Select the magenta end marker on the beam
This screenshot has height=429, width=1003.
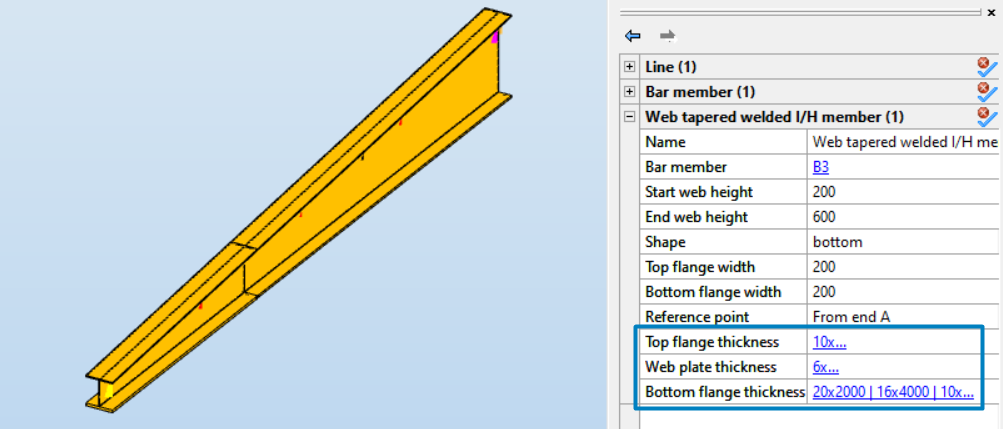(495, 38)
